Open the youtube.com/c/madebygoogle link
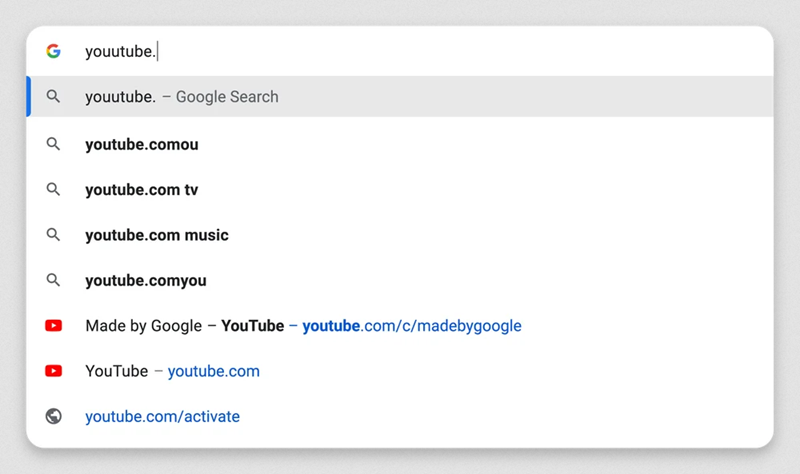Viewport: 800px width, 474px height. [x=412, y=326]
